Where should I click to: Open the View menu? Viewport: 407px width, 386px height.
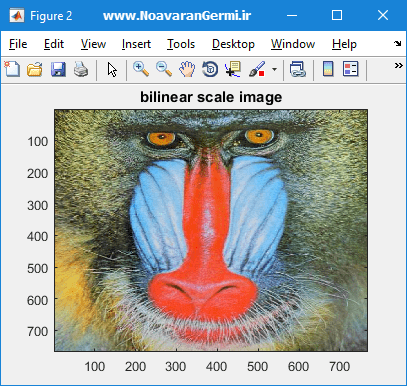pos(93,44)
